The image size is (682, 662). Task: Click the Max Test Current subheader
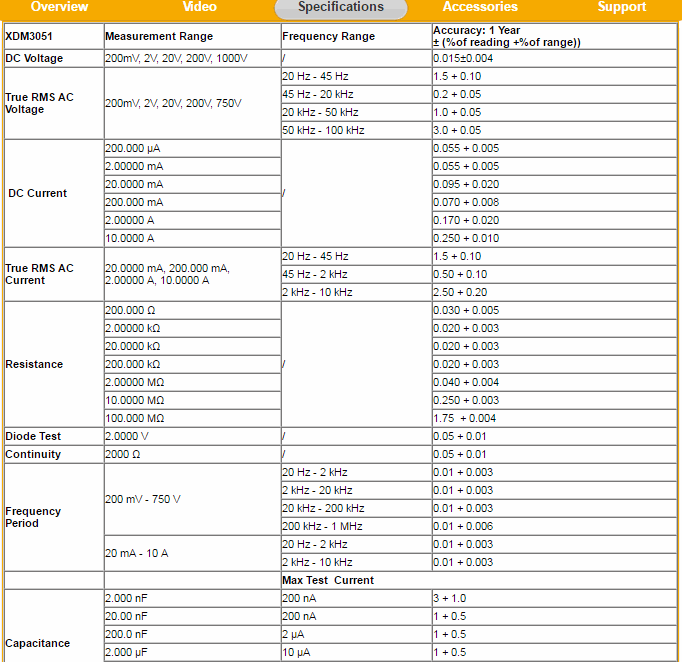click(x=328, y=580)
